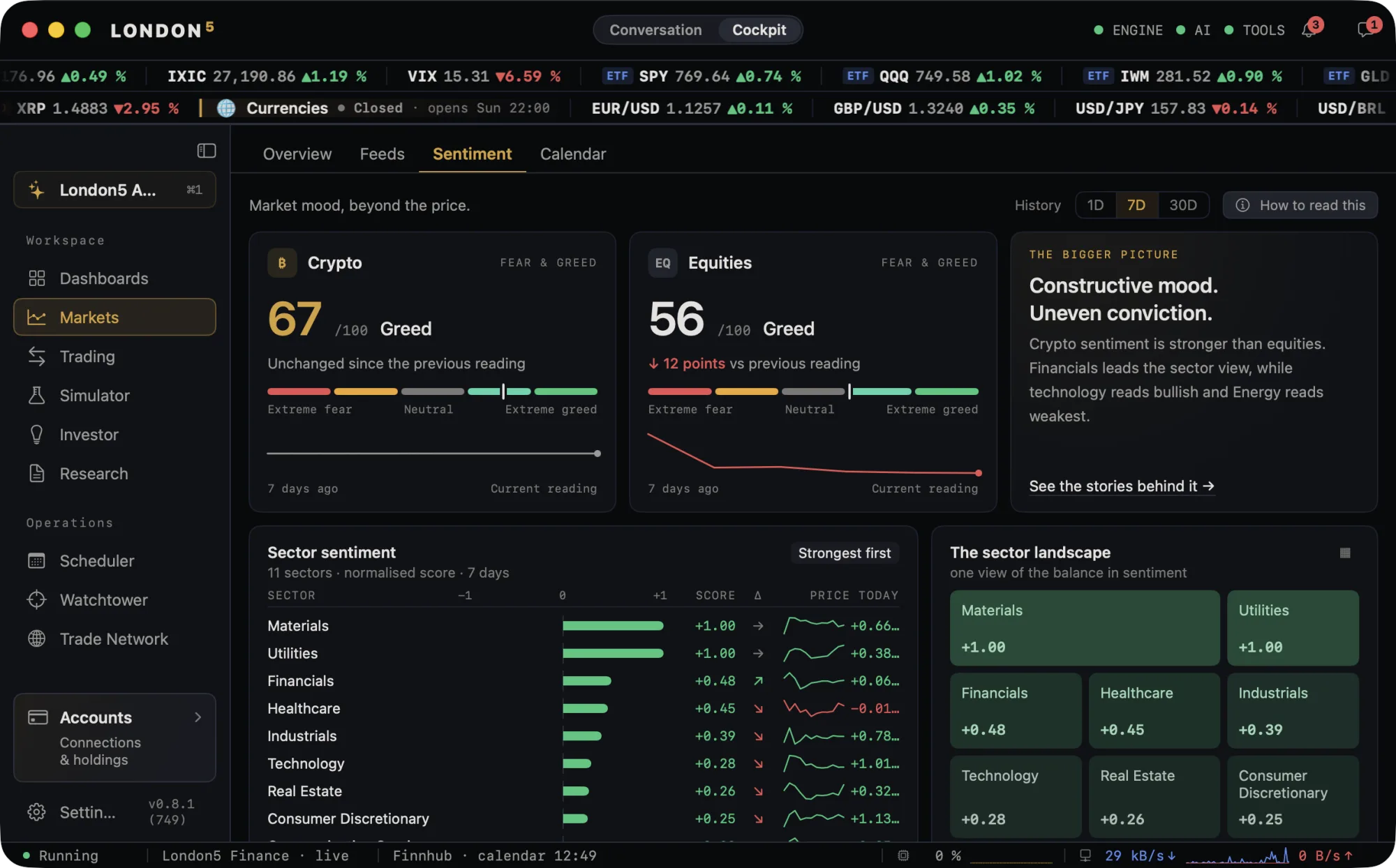The image size is (1396, 868).
Task: Open Dashboards in sidebar
Action: point(114,278)
